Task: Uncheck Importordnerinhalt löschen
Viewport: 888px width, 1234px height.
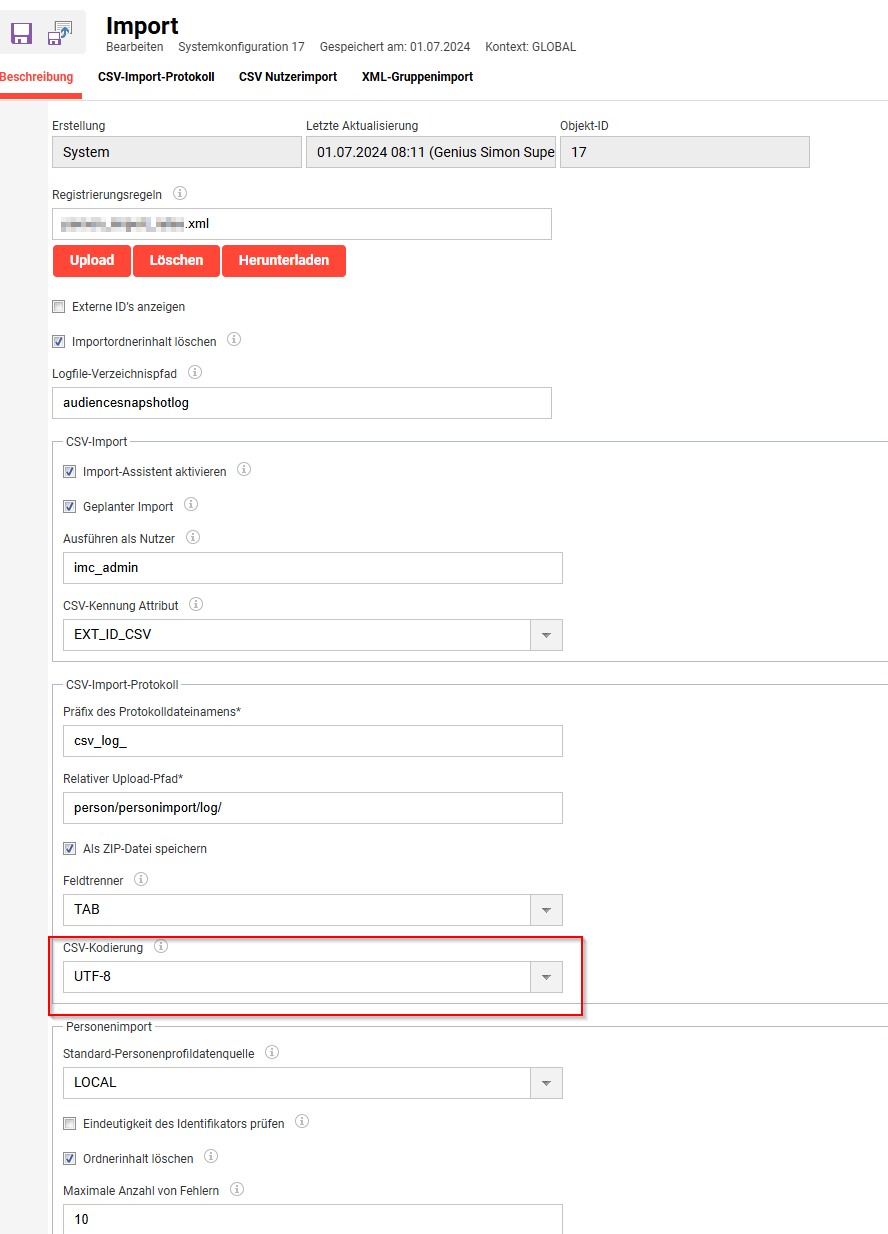Action: tap(58, 342)
